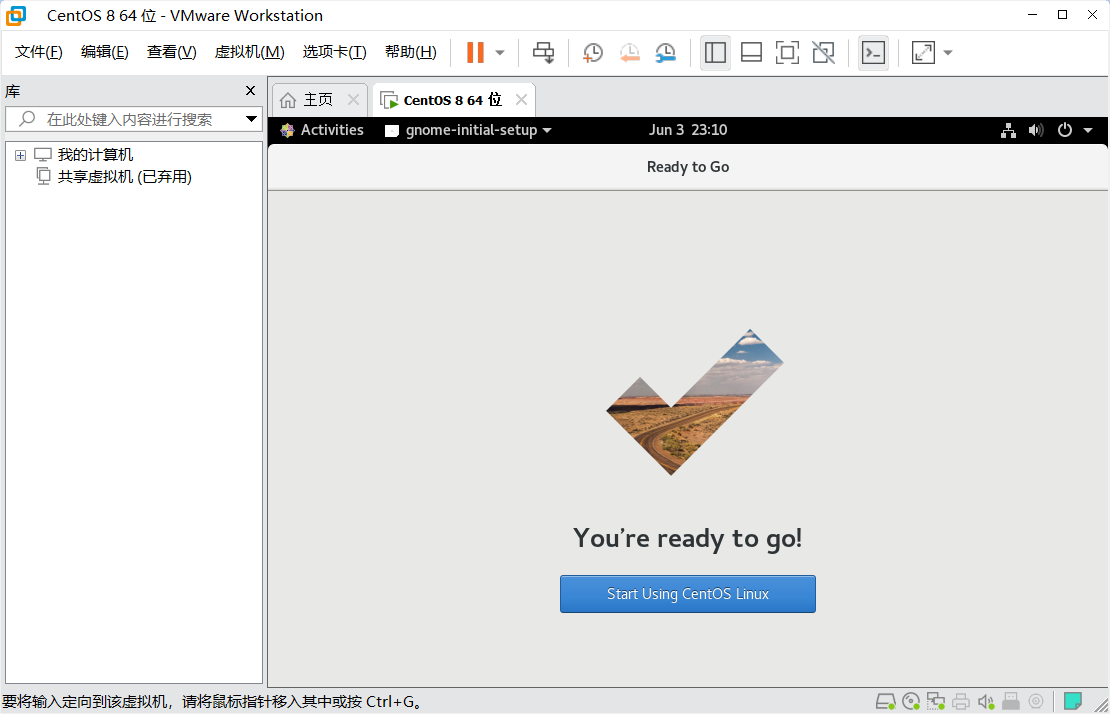
Task: Toggle the library sidebar view
Action: (715, 52)
